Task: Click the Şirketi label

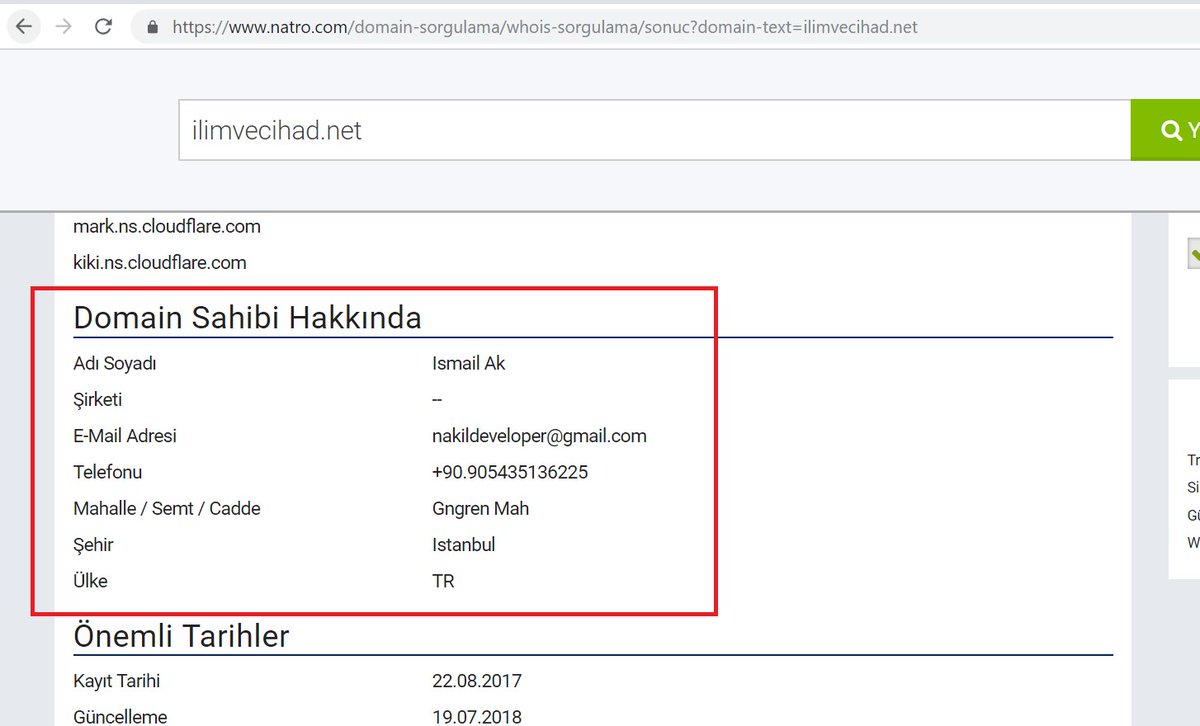Action: pyautogui.click(x=98, y=400)
